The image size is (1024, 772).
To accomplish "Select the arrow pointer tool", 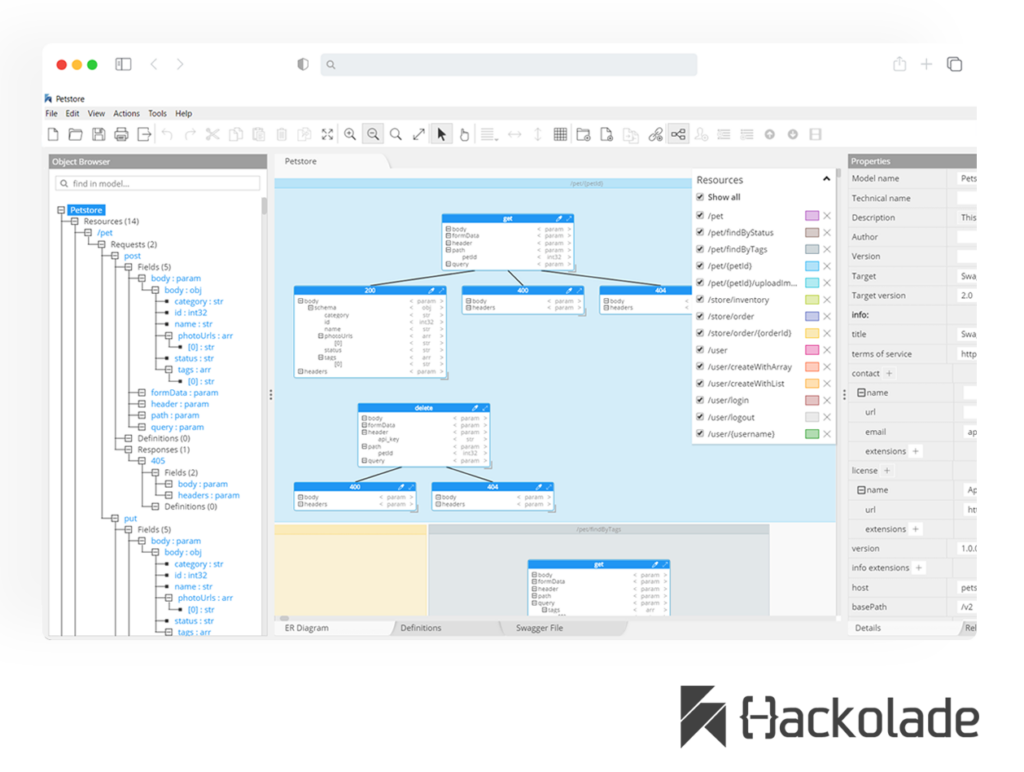I will (x=441, y=134).
